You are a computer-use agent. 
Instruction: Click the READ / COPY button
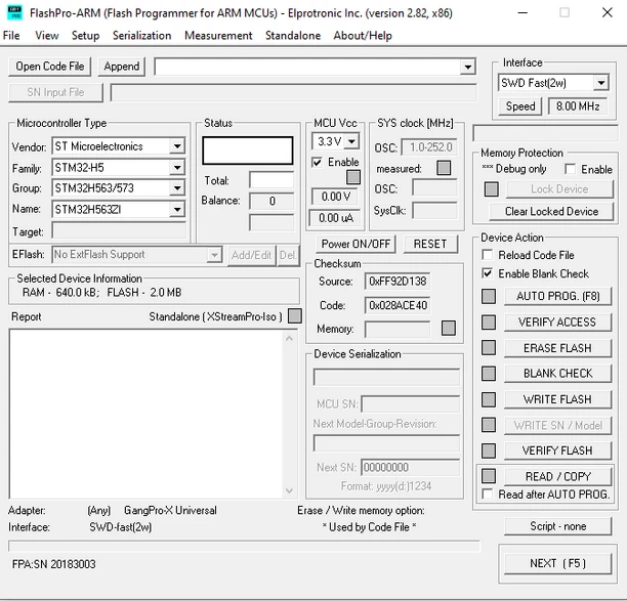(558, 476)
